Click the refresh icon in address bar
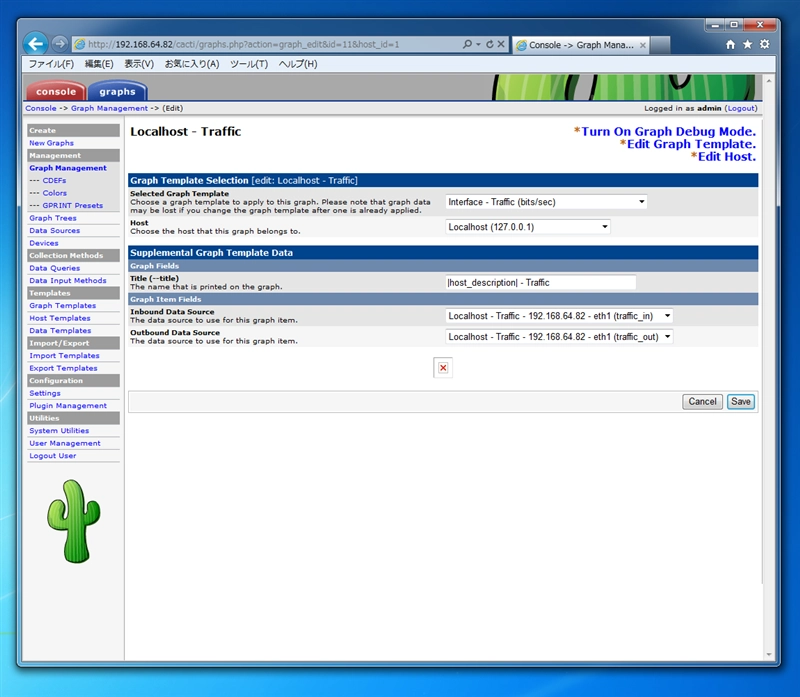Screen dimensions: 800x697 (490, 44)
